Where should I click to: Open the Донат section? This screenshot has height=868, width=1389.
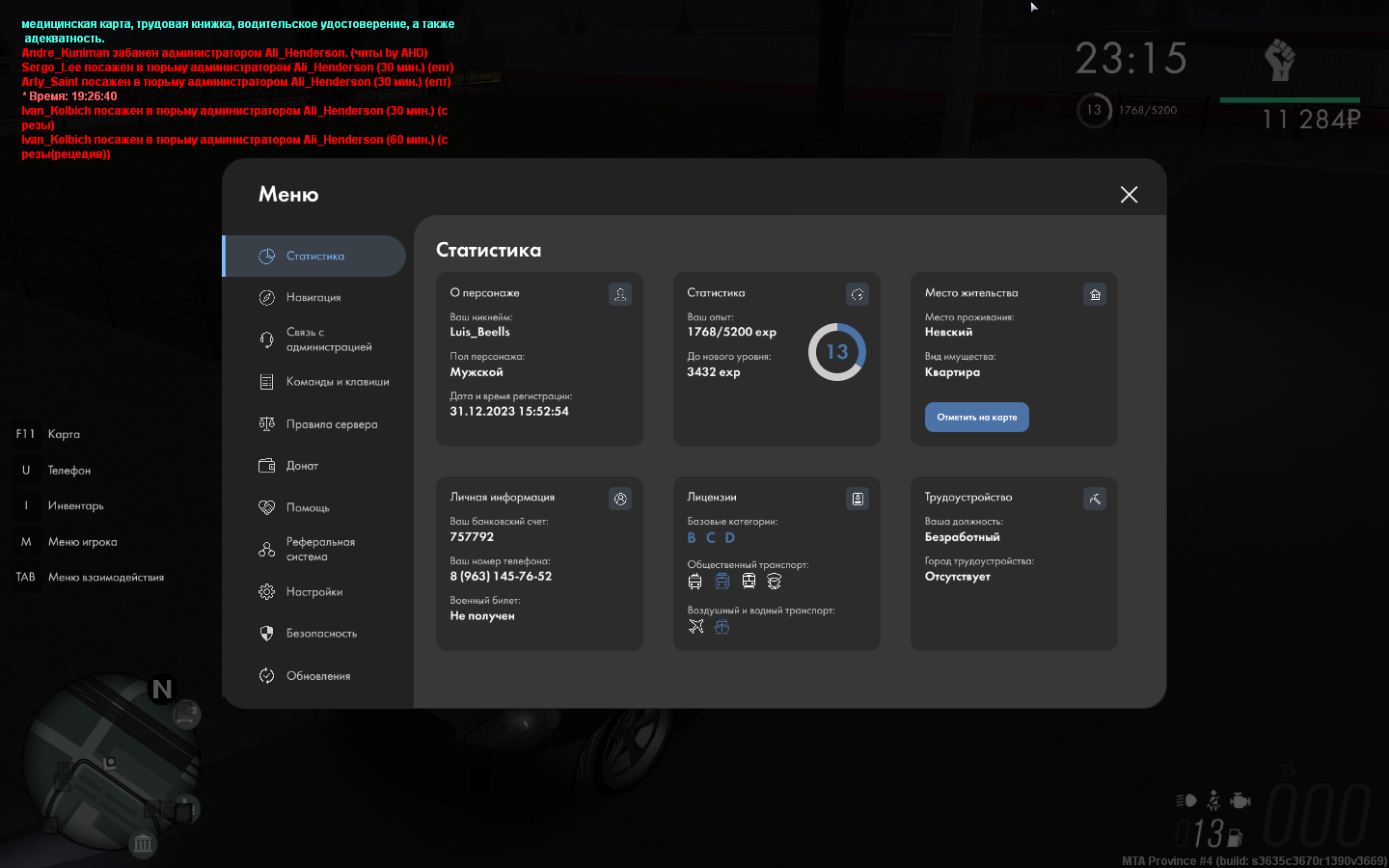[302, 466]
